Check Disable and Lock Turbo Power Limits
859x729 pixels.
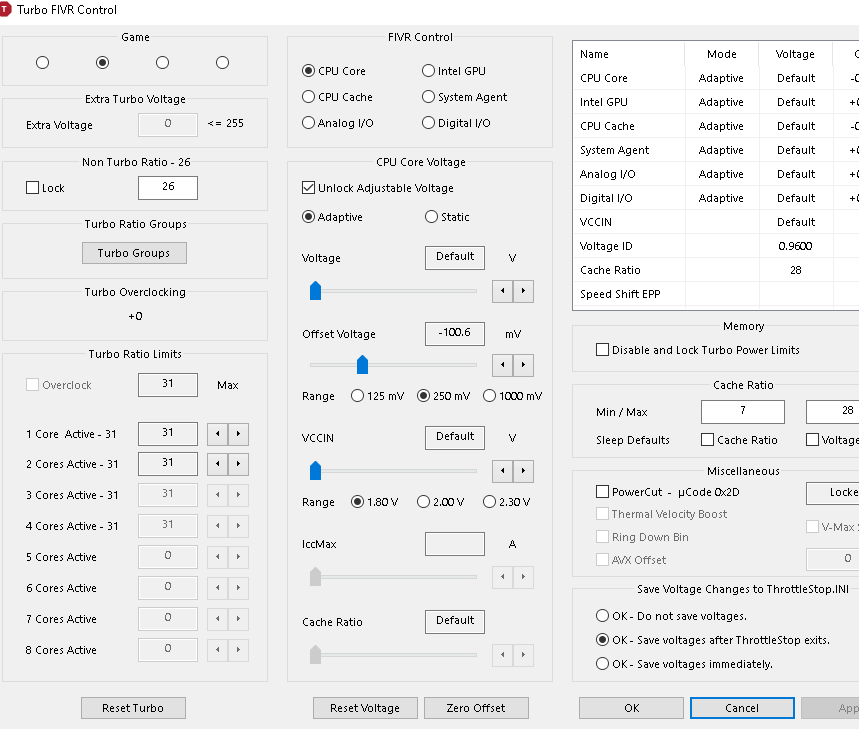click(602, 350)
